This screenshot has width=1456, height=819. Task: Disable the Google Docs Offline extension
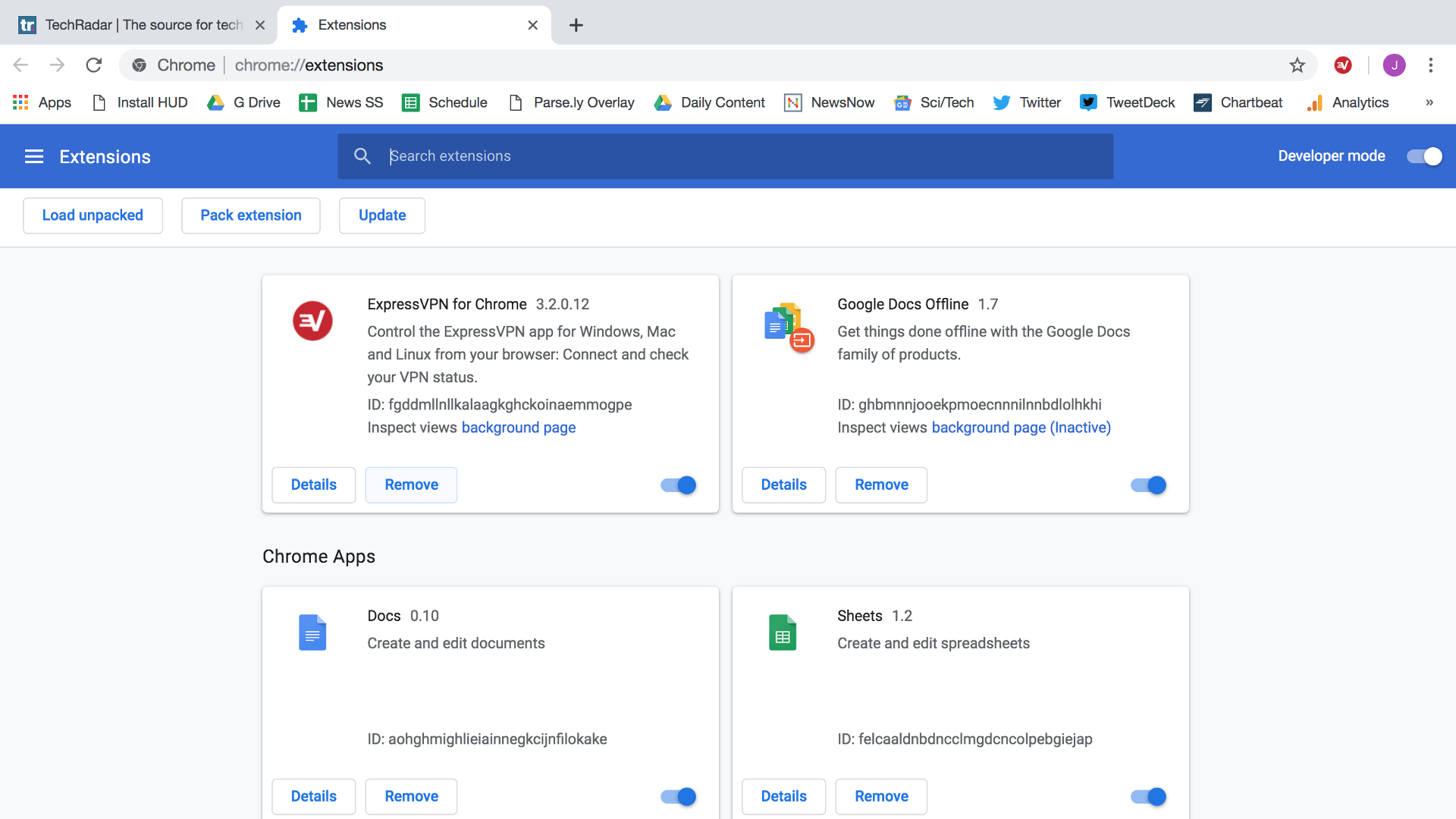coord(1149,485)
